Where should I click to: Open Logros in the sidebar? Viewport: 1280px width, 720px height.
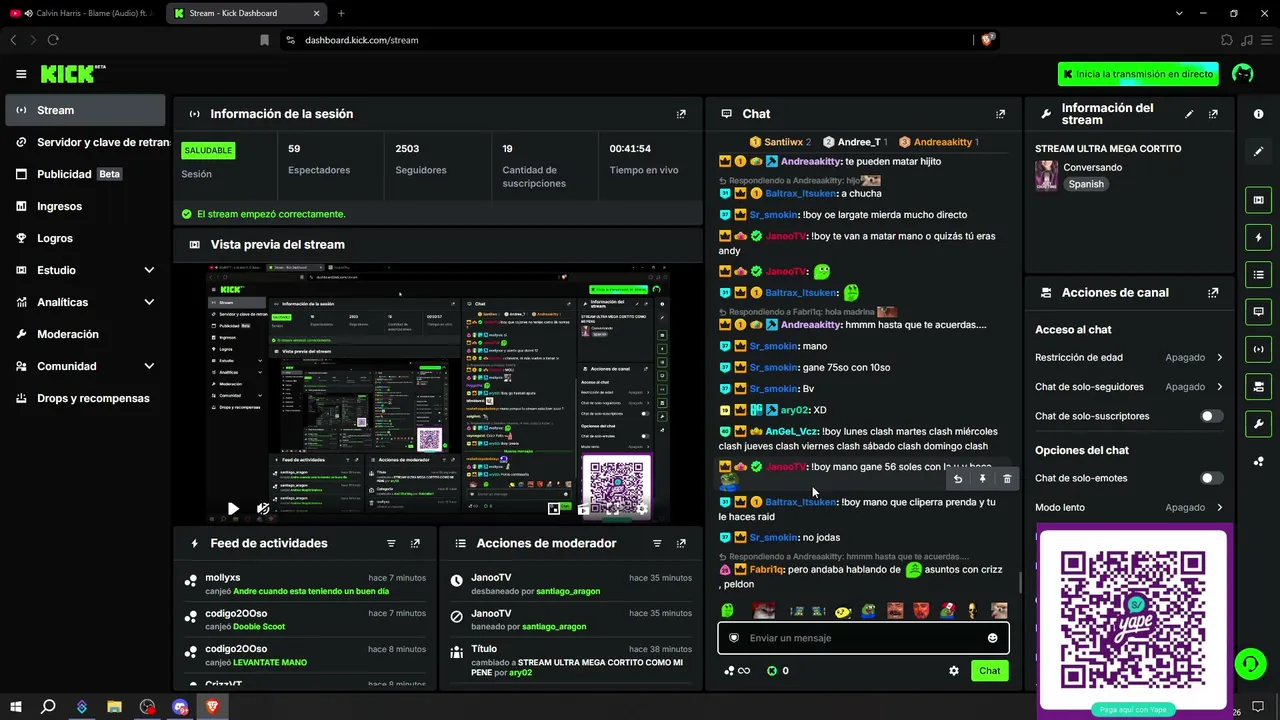[x=85, y=238]
